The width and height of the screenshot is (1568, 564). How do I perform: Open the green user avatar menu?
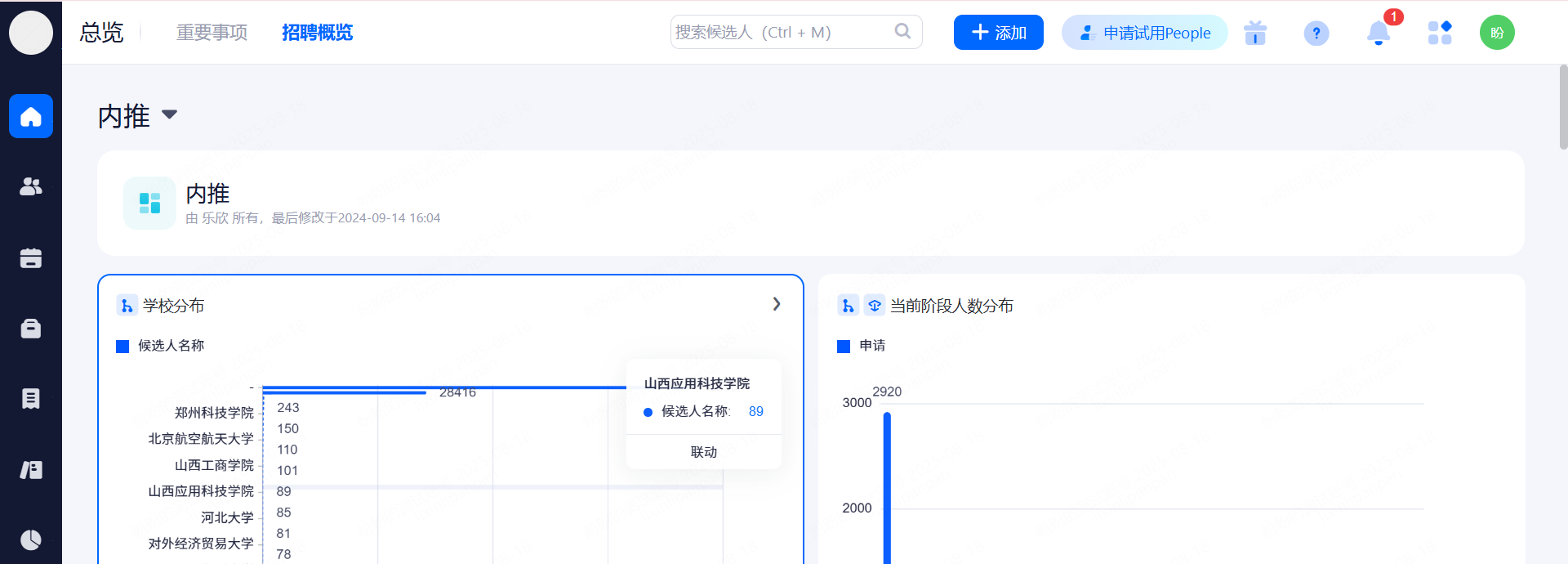point(1497,33)
